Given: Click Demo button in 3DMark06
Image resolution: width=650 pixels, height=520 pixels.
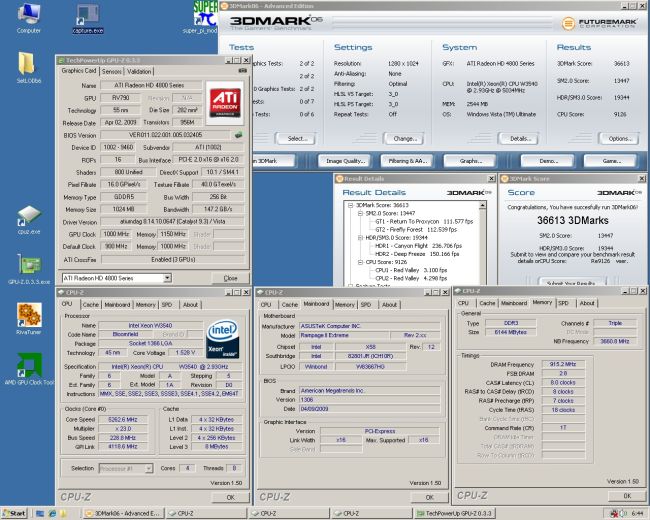Looking at the screenshot, I should (548, 161).
